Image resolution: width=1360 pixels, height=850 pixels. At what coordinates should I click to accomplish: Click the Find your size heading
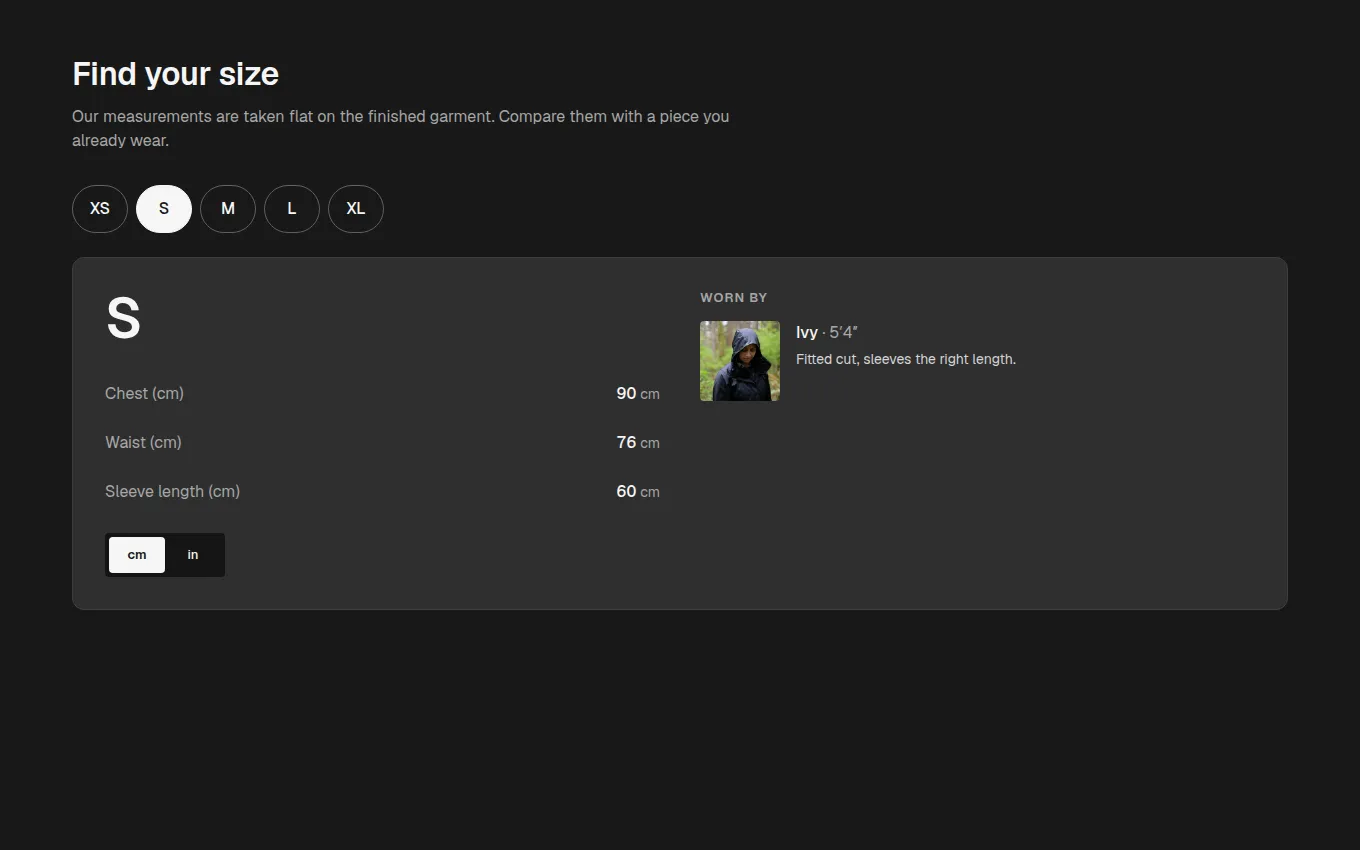176,74
